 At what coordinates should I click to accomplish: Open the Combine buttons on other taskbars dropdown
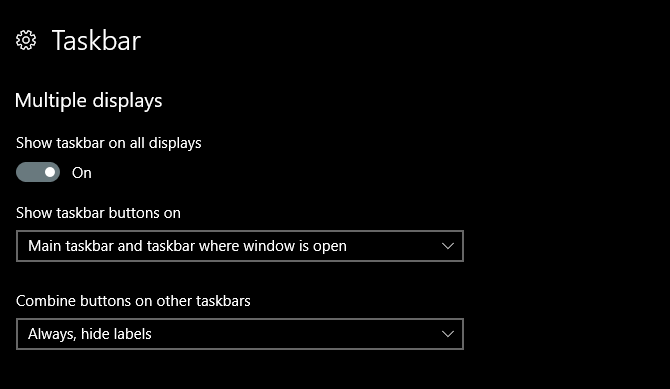tap(240, 334)
